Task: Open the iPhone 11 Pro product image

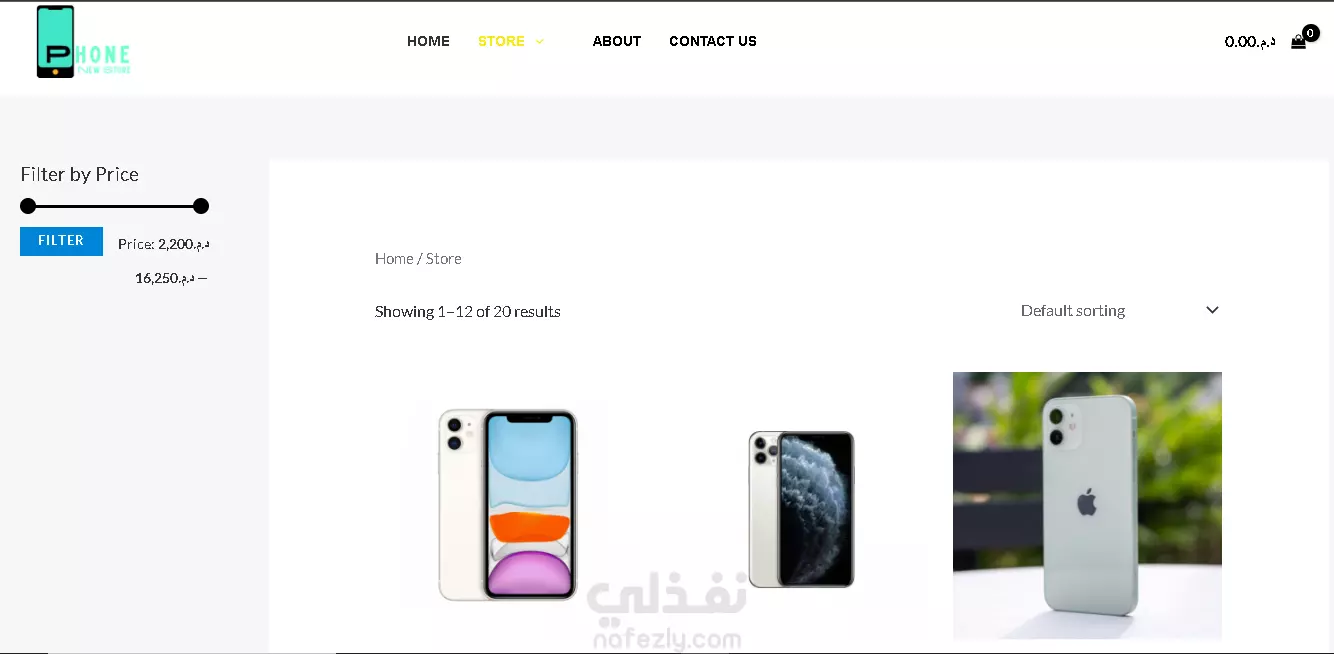Action: [x=802, y=509]
